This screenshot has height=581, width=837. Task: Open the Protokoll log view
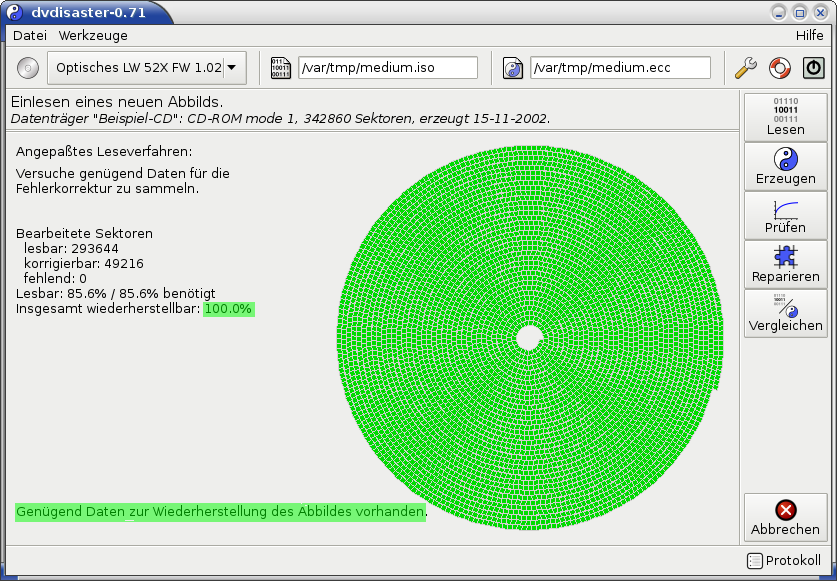coord(784,560)
